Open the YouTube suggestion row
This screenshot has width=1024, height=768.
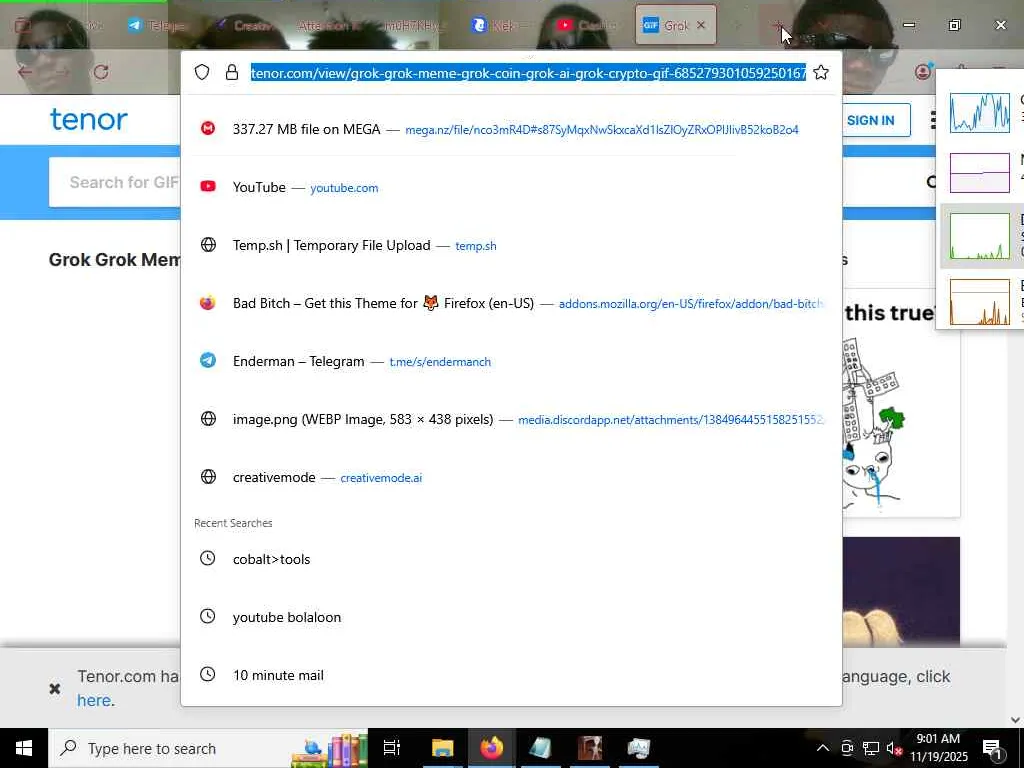[511, 187]
